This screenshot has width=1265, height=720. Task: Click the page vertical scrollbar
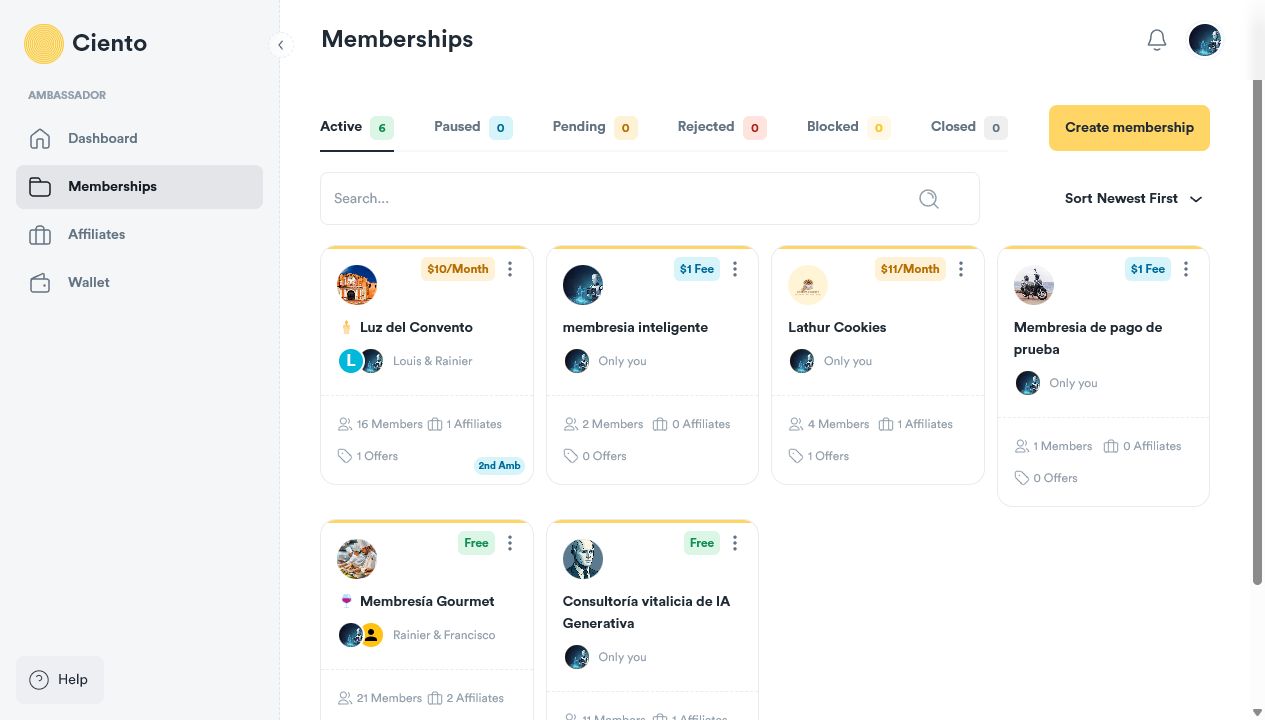1258,330
